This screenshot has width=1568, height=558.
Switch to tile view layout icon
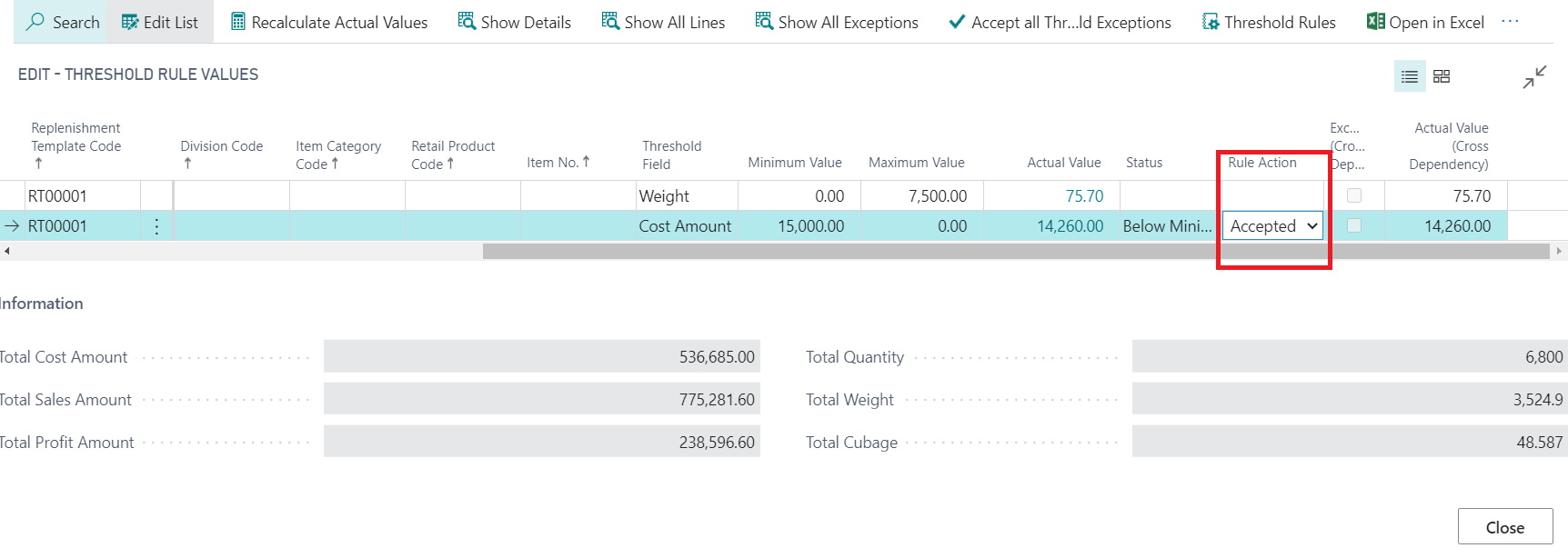click(1442, 77)
